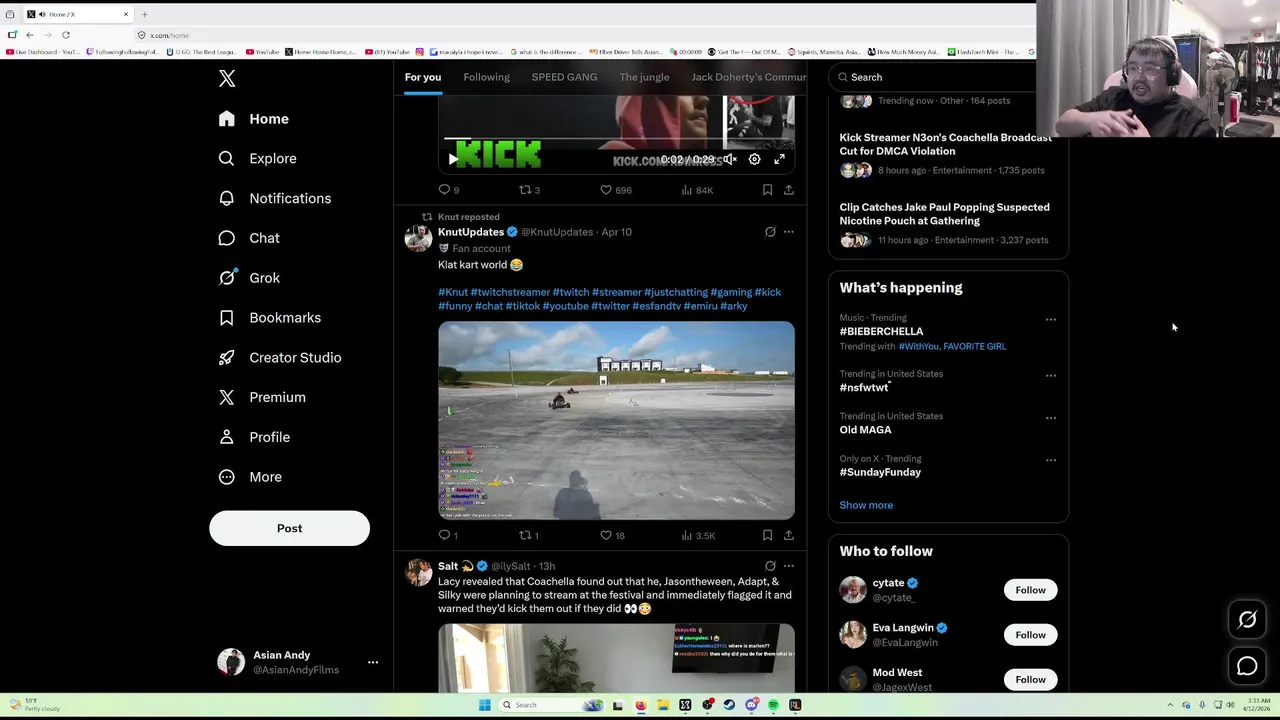Like the post with 696 likes

click(x=615, y=190)
